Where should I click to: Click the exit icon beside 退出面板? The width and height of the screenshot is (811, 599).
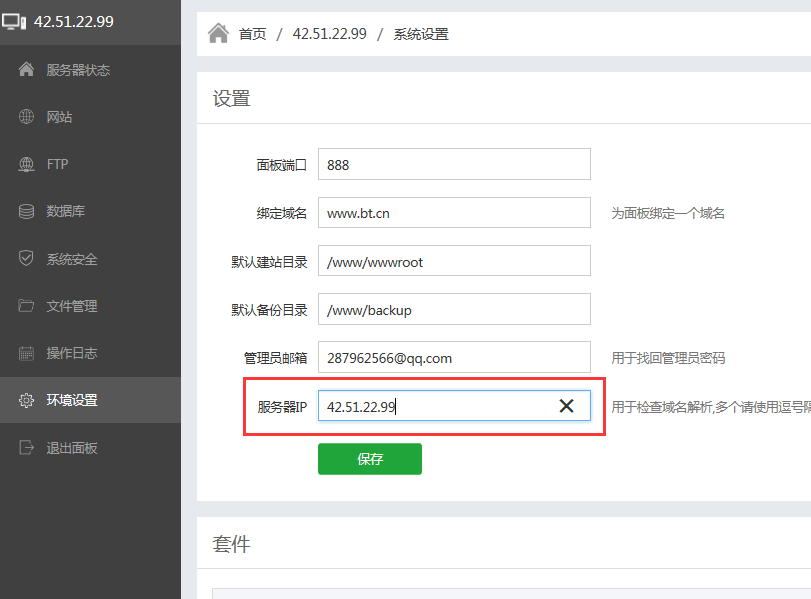26,448
